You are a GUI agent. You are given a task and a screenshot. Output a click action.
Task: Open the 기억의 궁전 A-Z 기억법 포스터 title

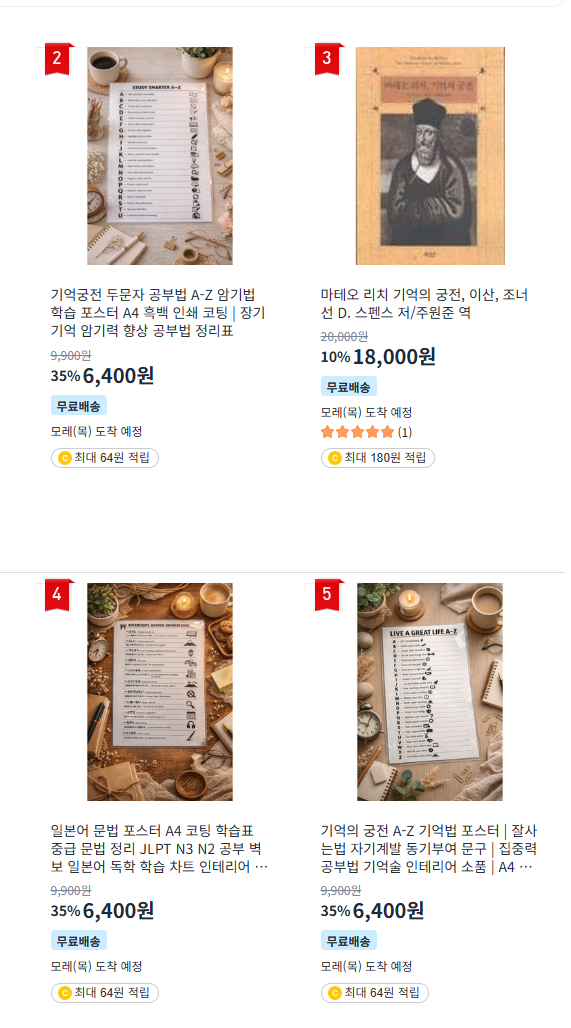pyautogui.click(x=429, y=849)
